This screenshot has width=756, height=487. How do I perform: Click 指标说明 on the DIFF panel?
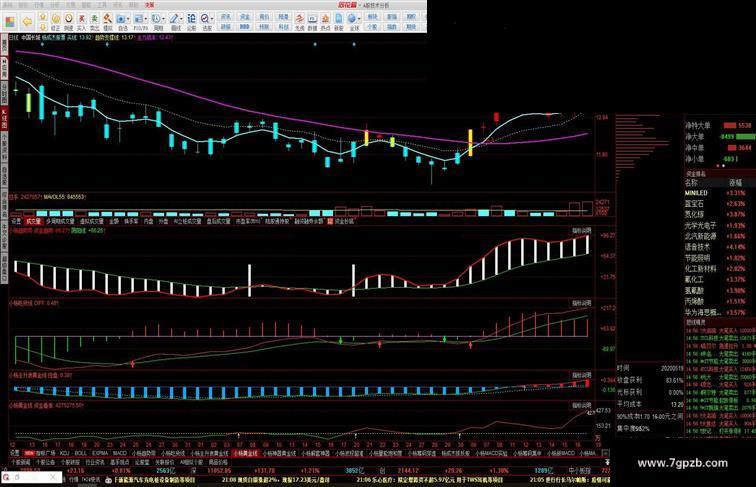tap(581, 303)
